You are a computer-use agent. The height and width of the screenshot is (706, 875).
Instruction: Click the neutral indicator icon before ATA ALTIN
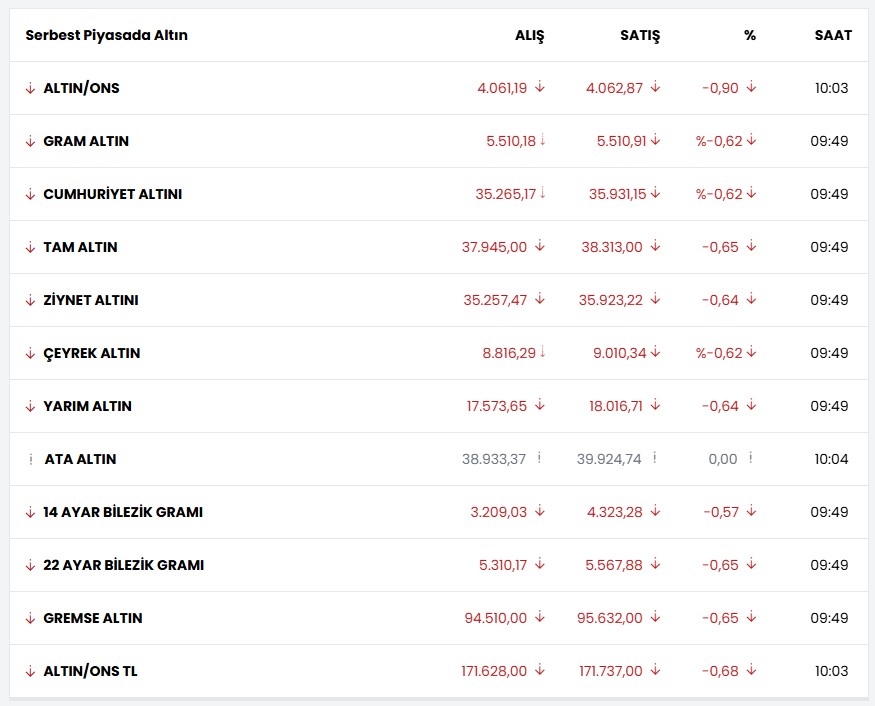coord(31,459)
